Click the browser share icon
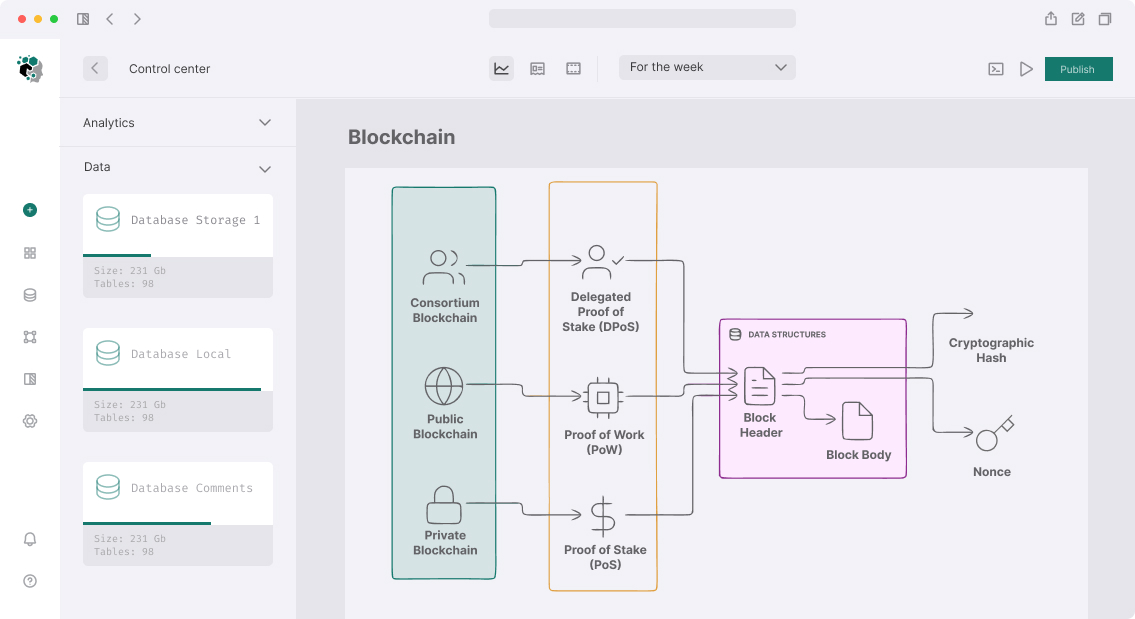This screenshot has width=1135, height=619. pyautogui.click(x=1051, y=19)
